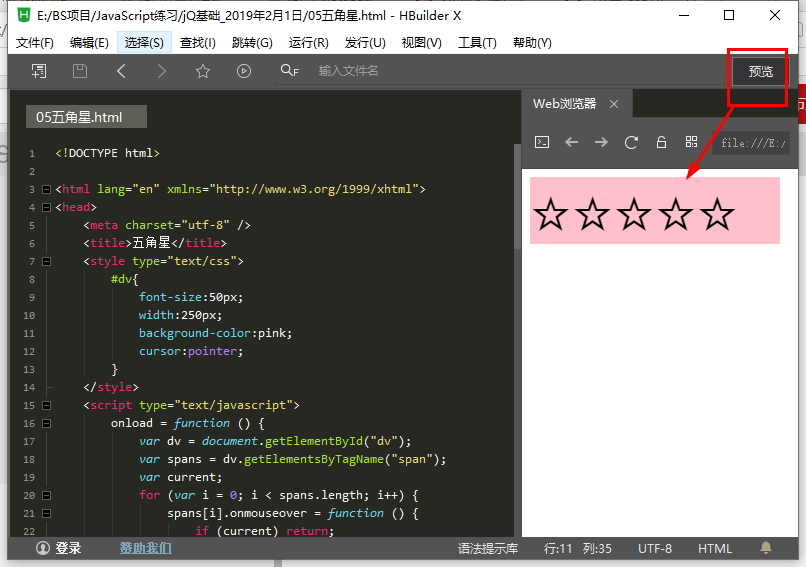Open the browser console icon
806x567 pixels.
pos(542,142)
